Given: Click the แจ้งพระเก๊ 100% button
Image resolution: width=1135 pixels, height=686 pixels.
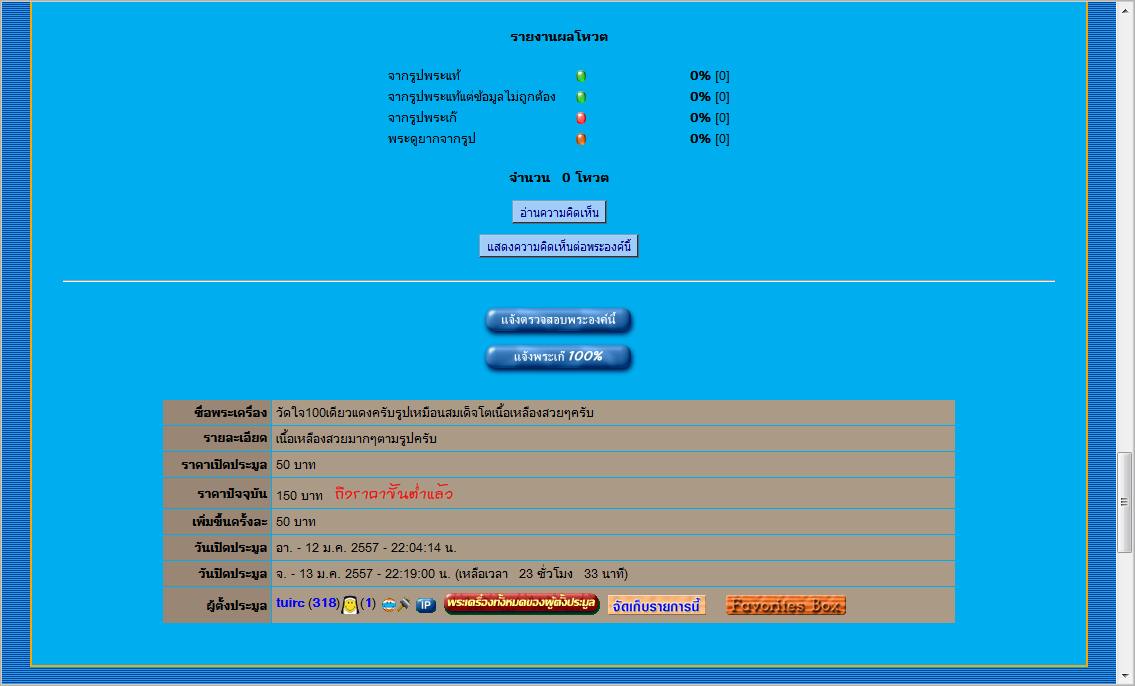Looking at the screenshot, I should (x=558, y=357).
